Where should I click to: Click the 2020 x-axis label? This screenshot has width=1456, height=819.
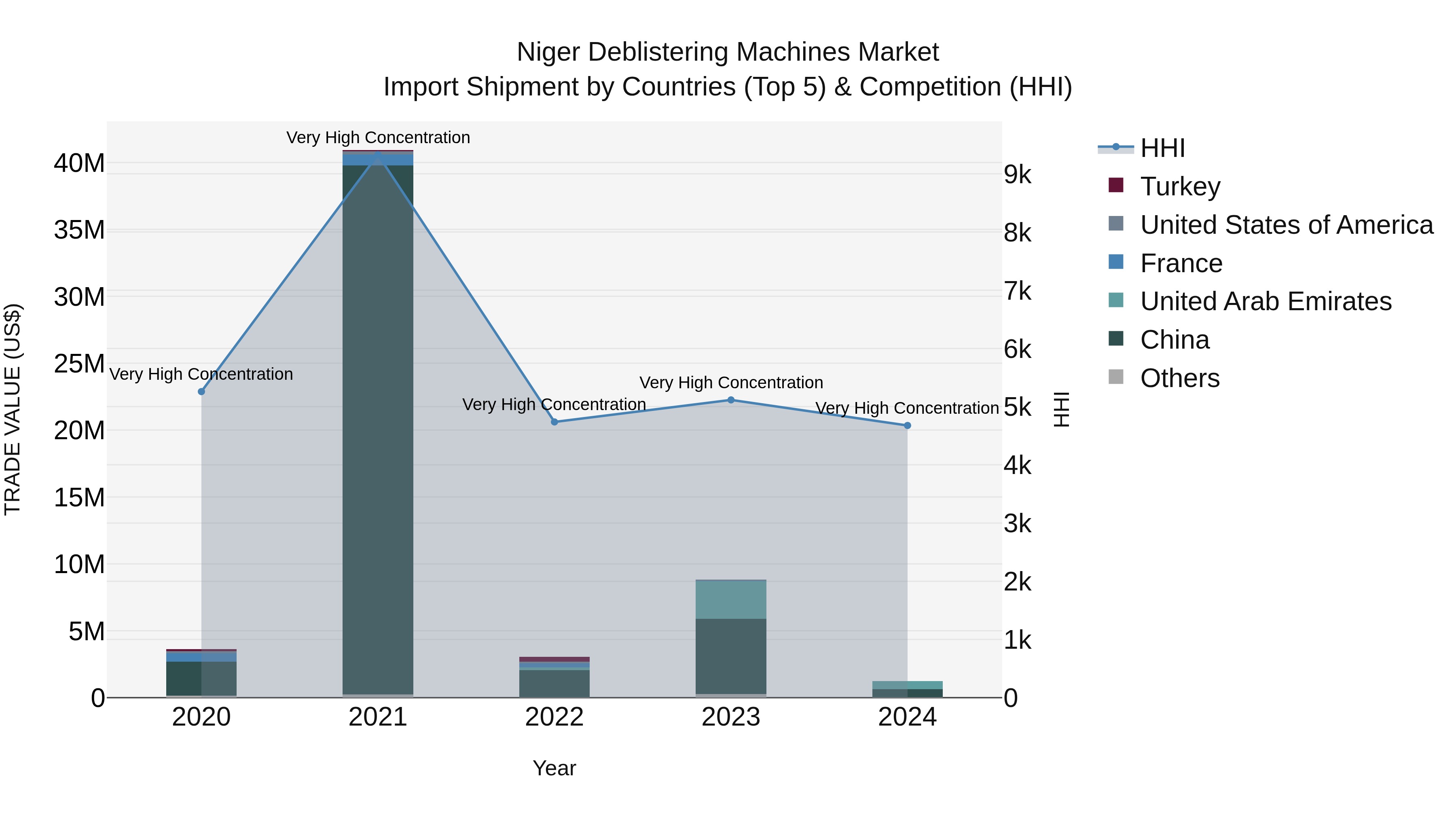[x=201, y=717]
